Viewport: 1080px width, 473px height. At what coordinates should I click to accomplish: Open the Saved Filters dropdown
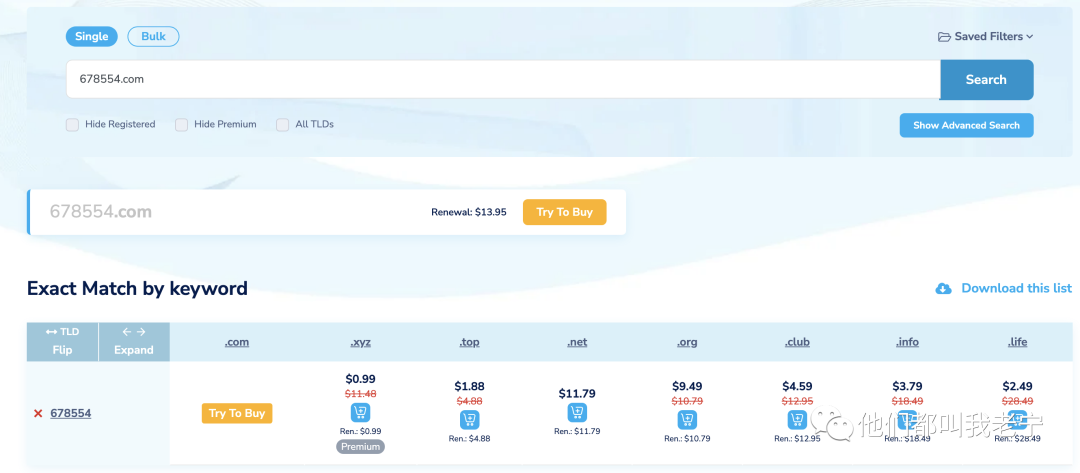[986, 37]
